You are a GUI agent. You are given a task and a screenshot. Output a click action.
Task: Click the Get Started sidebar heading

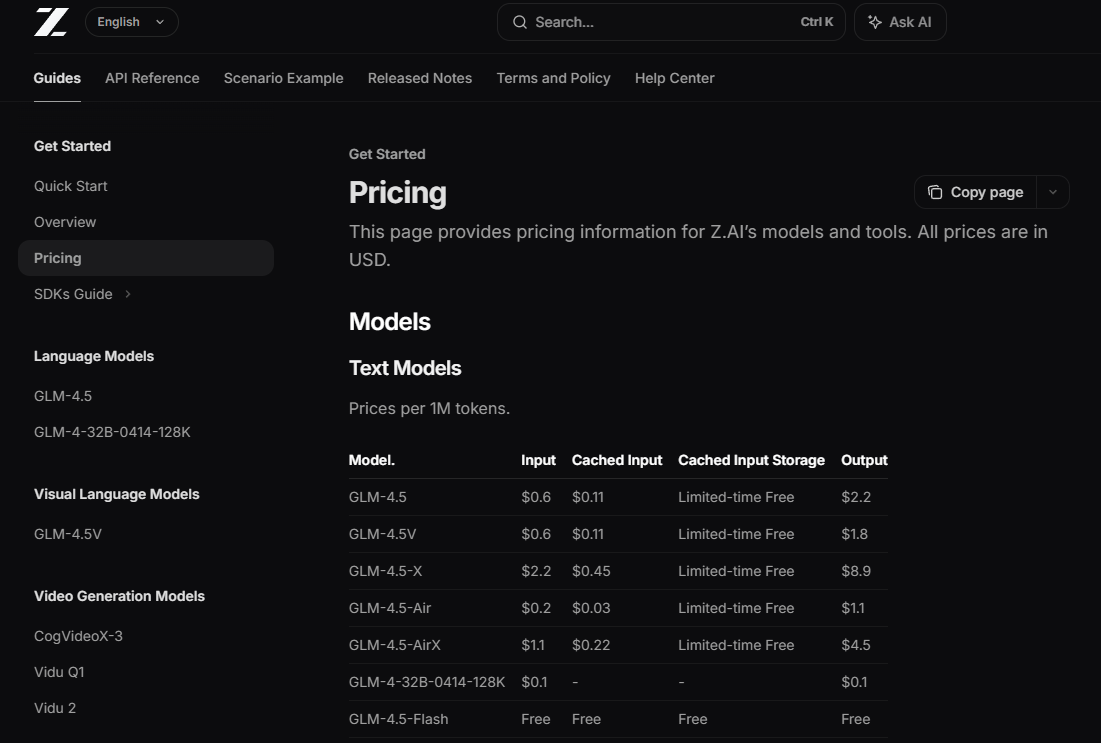72,146
